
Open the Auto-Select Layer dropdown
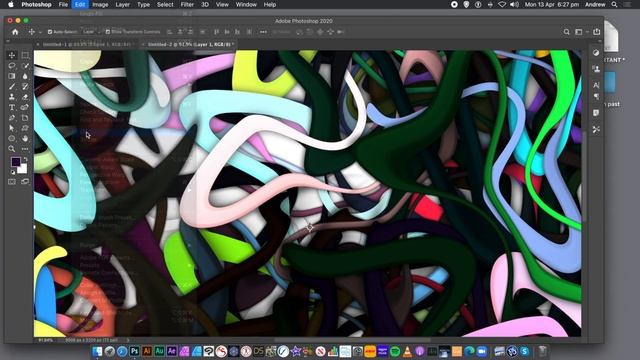tap(90, 31)
